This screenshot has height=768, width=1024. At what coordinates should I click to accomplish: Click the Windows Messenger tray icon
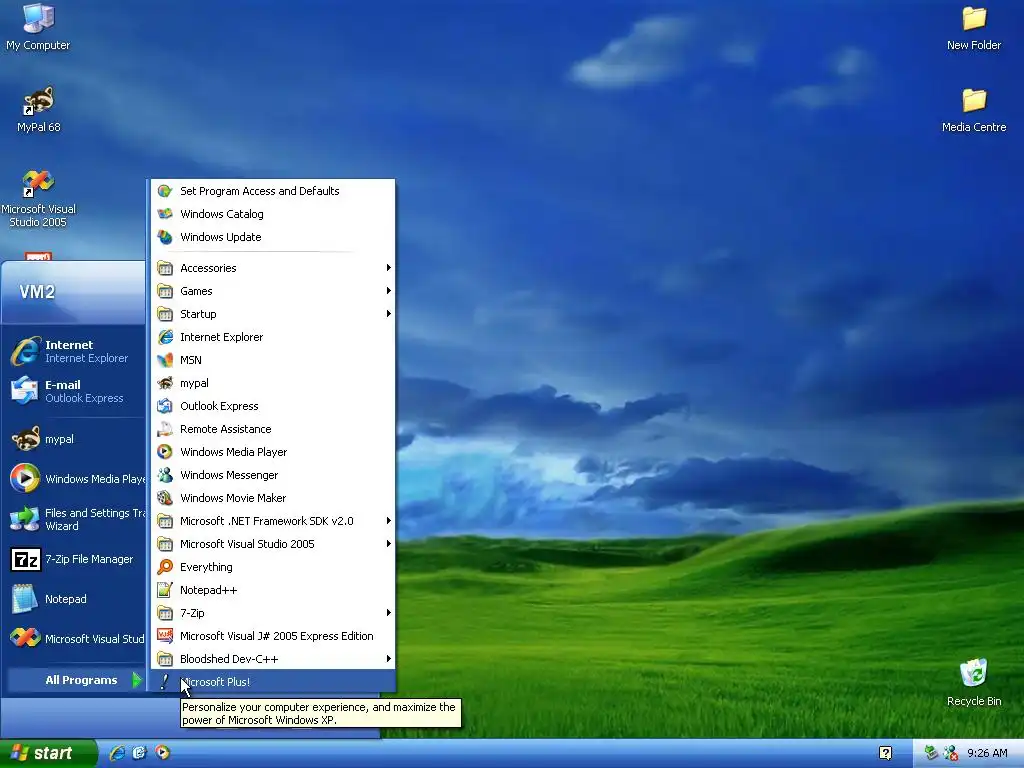[950, 753]
